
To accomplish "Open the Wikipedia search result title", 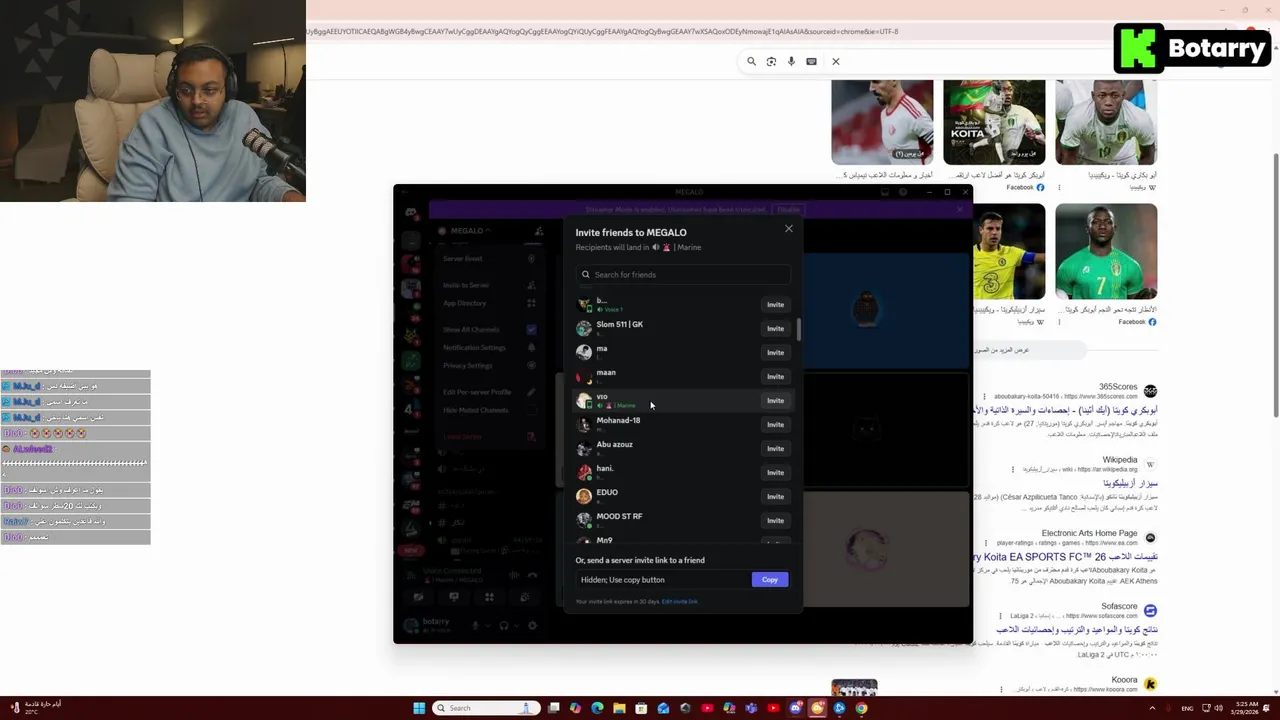I will [1130, 483].
